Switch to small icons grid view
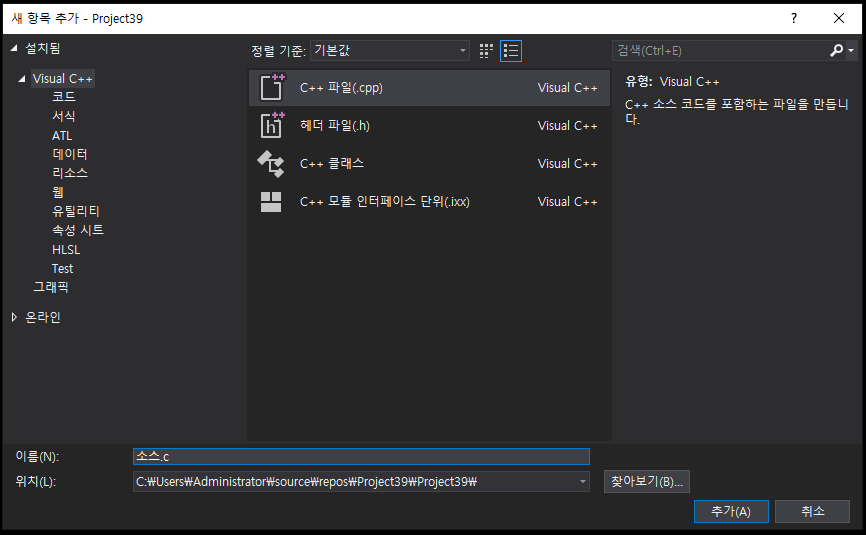Image resolution: width=866 pixels, height=535 pixels. (486, 51)
